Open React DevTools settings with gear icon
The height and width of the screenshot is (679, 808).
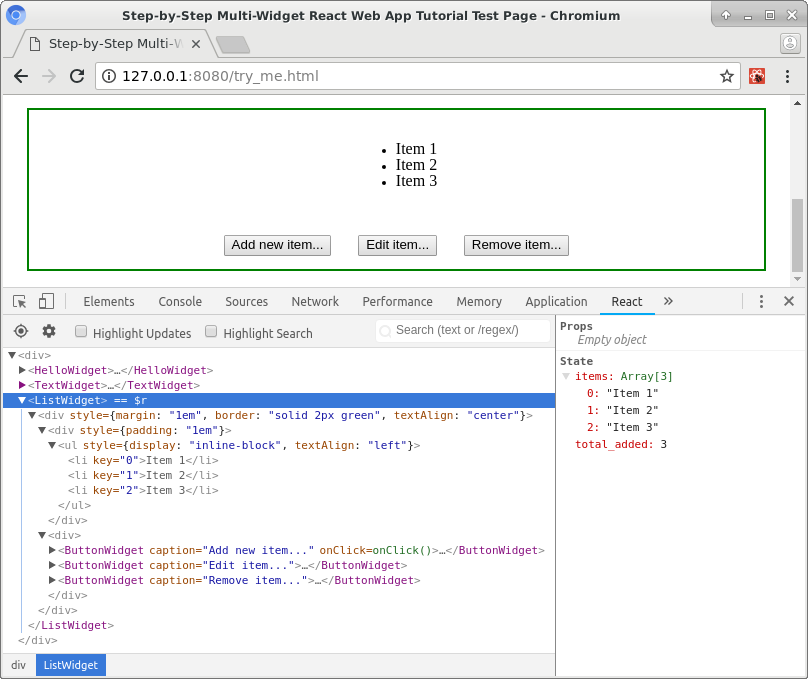46,332
